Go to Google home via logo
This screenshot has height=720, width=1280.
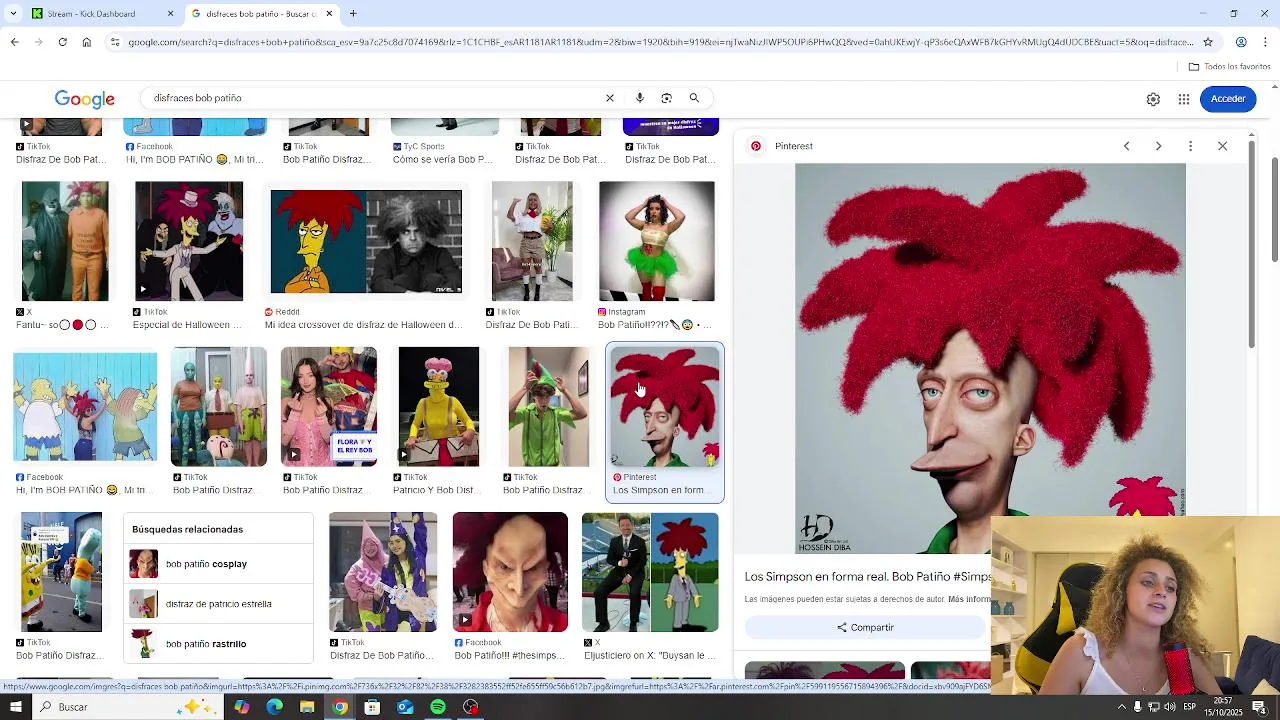(x=85, y=99)
